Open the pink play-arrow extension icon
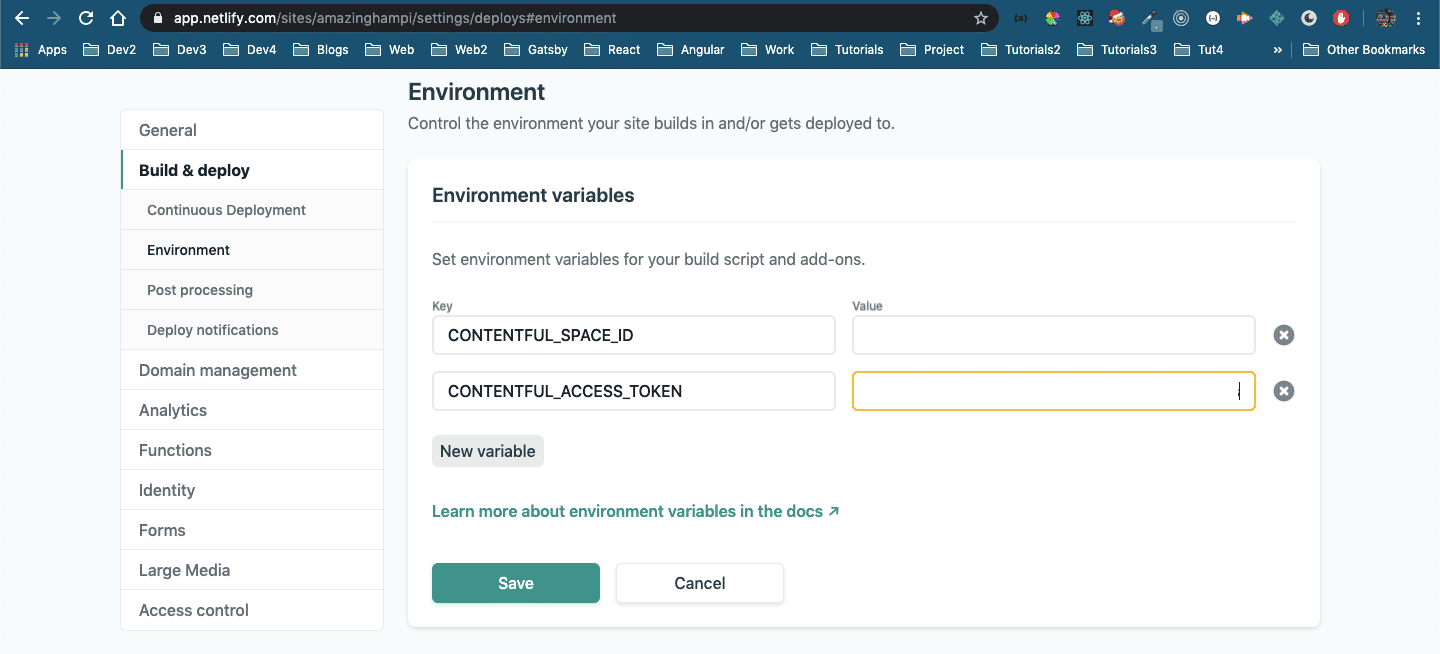This screenshot has height=654, width=1440. coord(1245,18)
